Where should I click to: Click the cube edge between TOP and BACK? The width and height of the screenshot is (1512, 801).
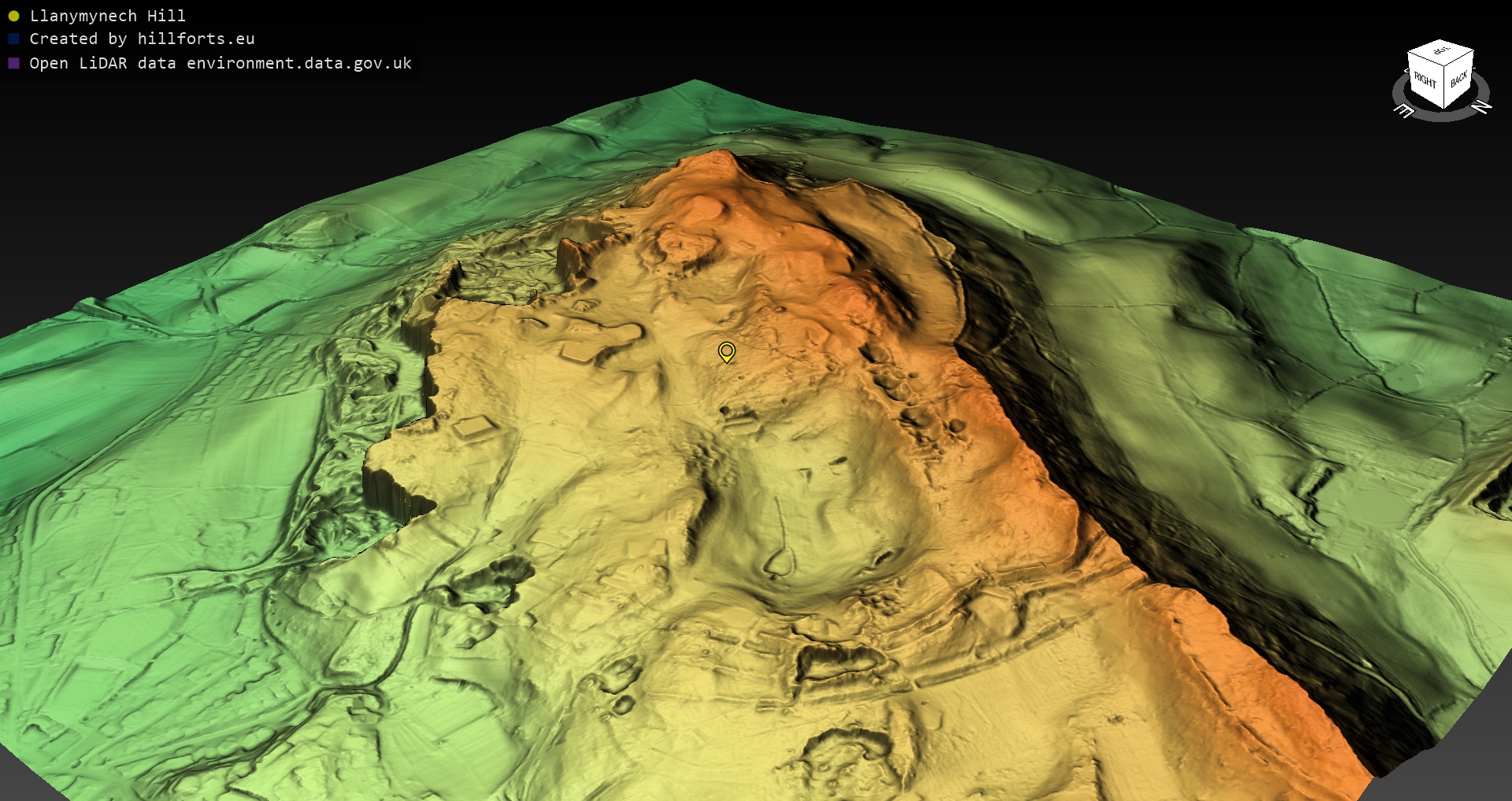(1459, 60)
